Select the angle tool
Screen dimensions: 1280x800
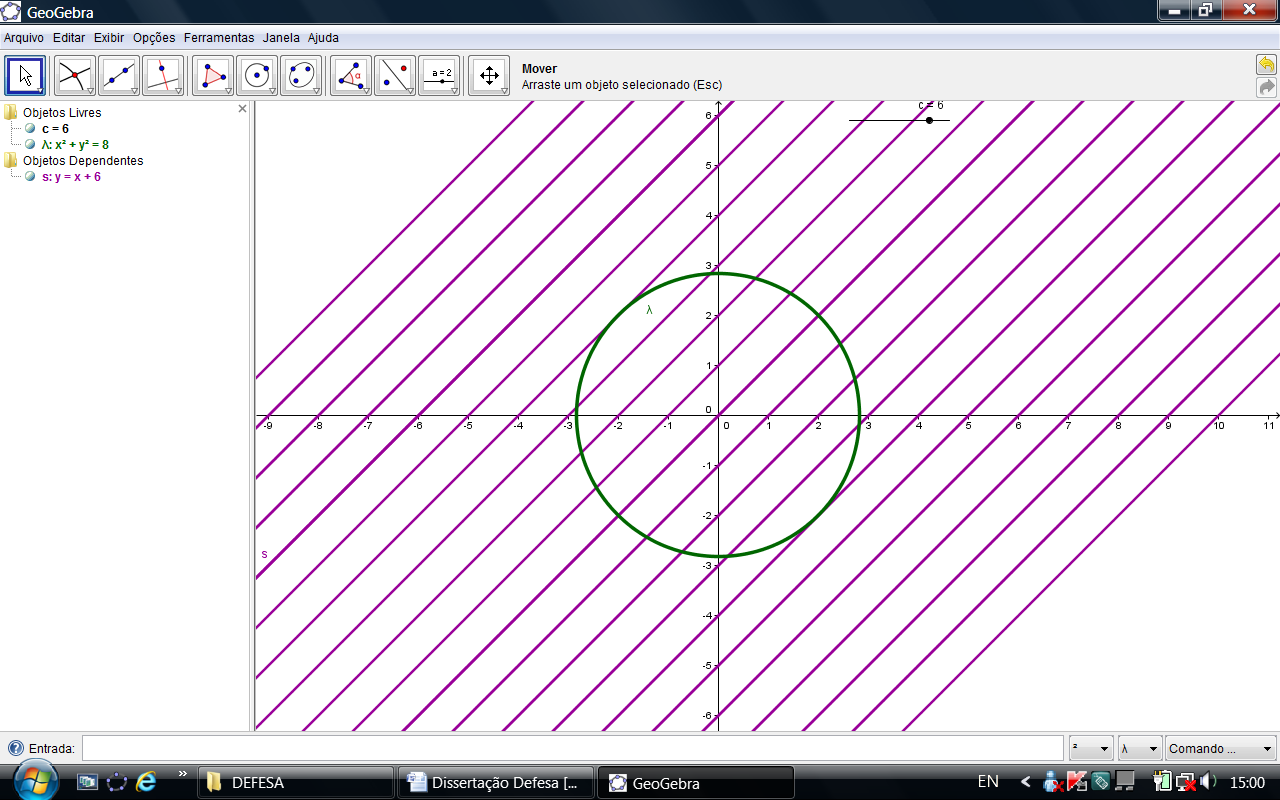tap(351, 75)
